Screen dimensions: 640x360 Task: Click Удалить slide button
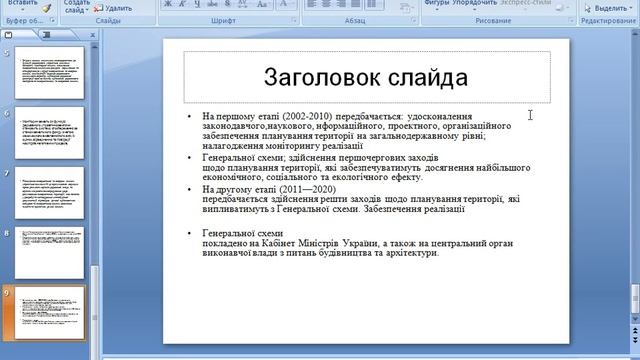point(113,8)
